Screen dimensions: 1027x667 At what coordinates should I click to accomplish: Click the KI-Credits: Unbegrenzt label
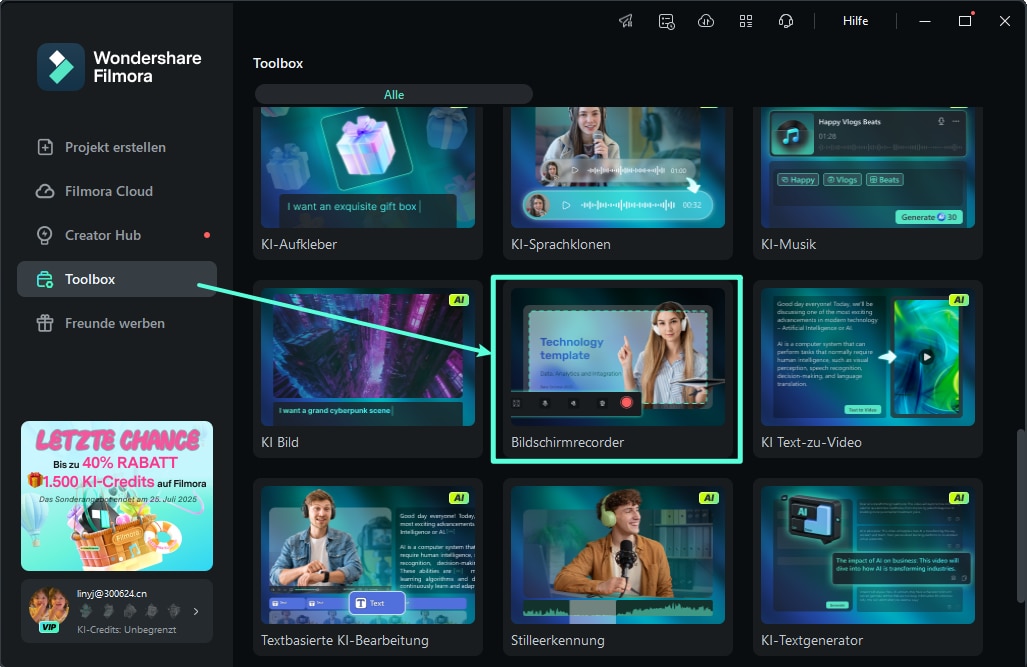126,630
